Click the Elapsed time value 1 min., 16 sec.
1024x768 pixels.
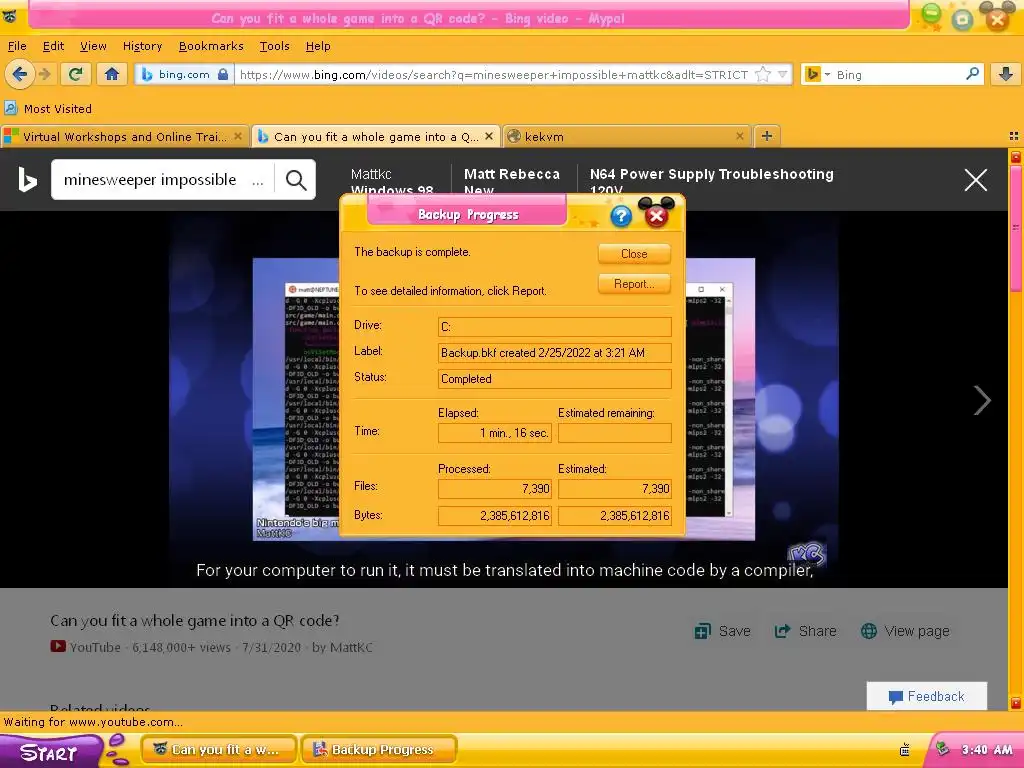(495, 432)
